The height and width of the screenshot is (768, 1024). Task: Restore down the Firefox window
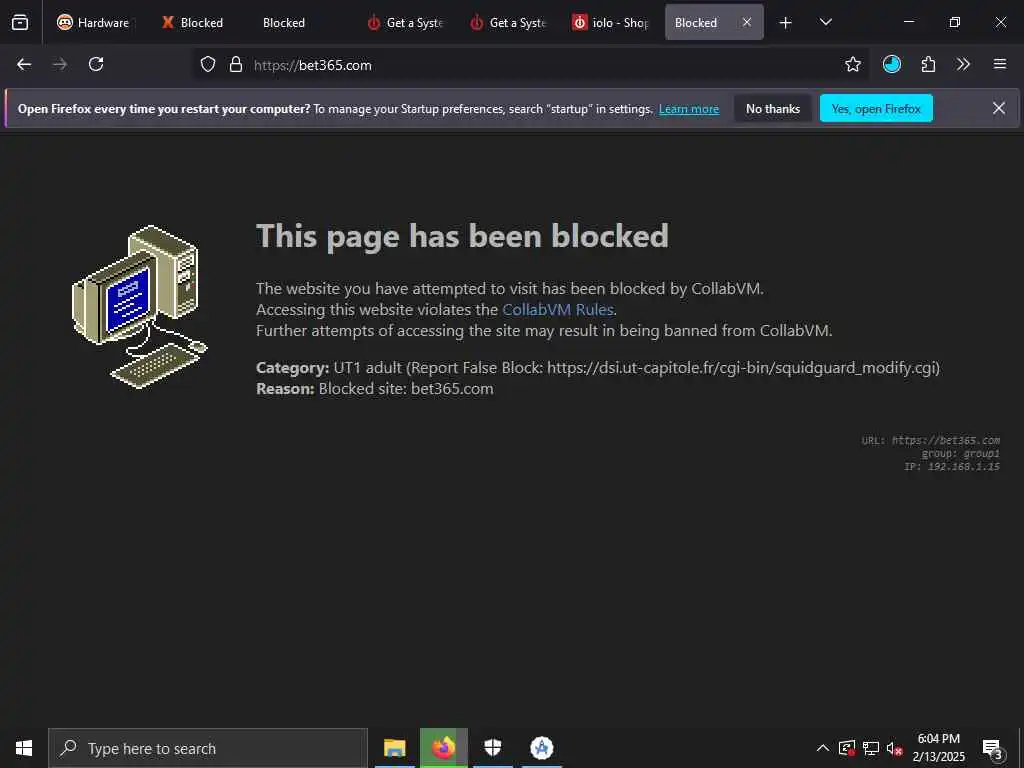pos(954,22)
